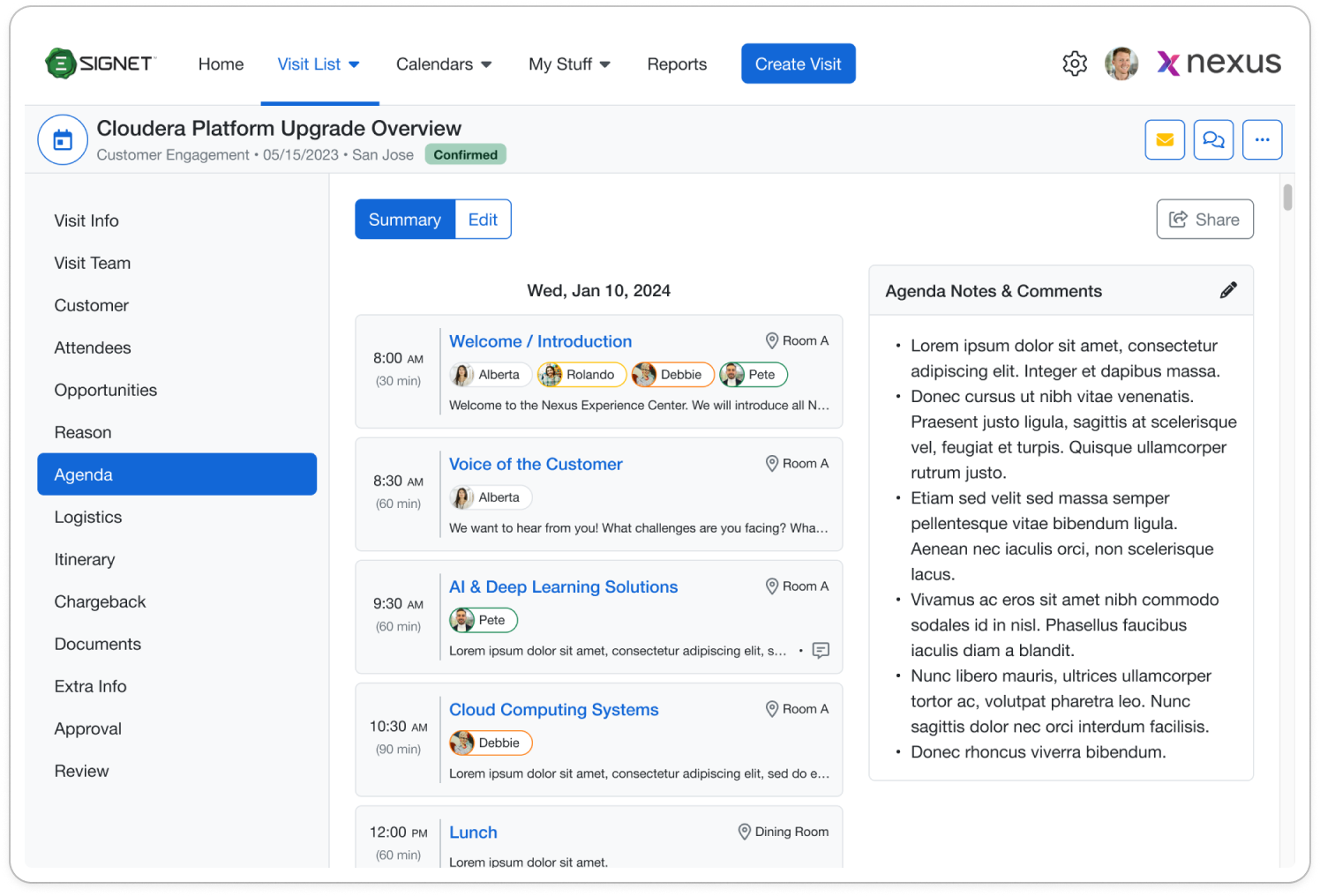Open the user profile avatar
Image resolution: width=1320 pixels, height=896 pixels.
[1121, 63]
